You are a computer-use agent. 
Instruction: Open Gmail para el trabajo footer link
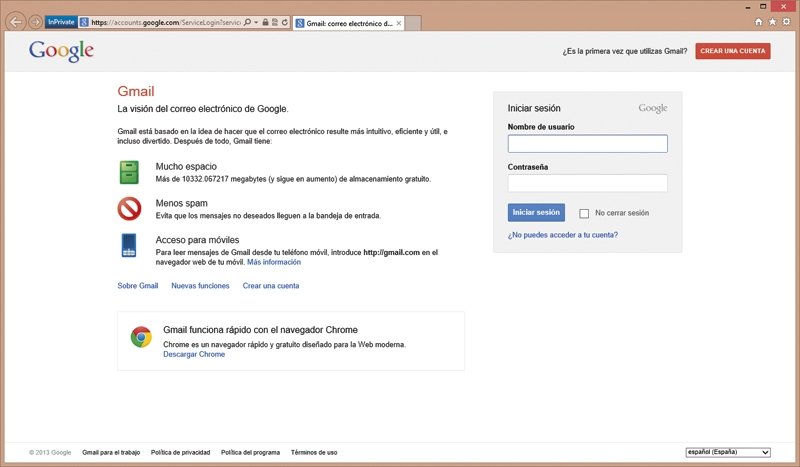[111, 452]
